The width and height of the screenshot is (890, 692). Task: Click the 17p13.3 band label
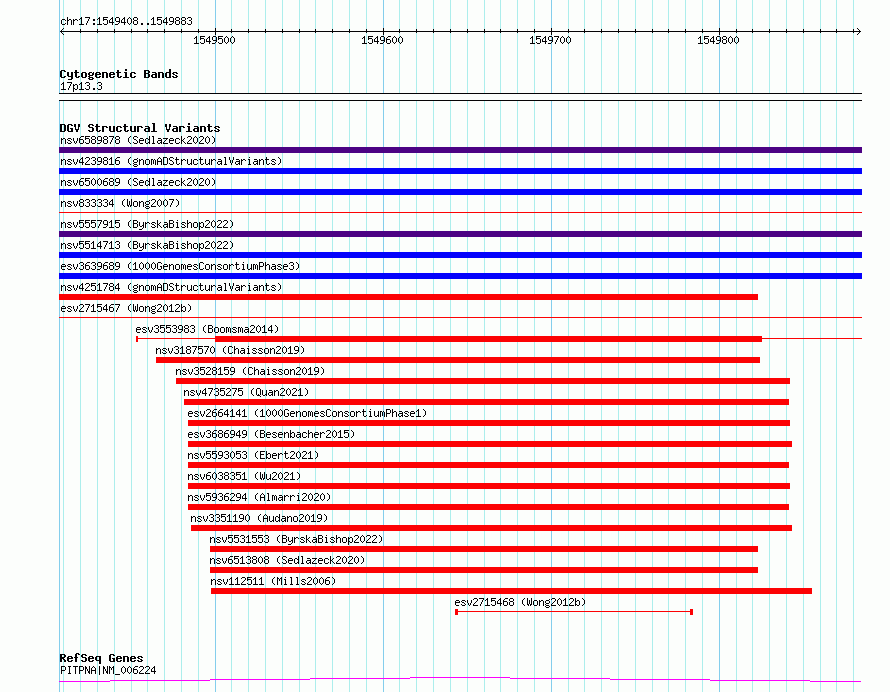(81, 86)
